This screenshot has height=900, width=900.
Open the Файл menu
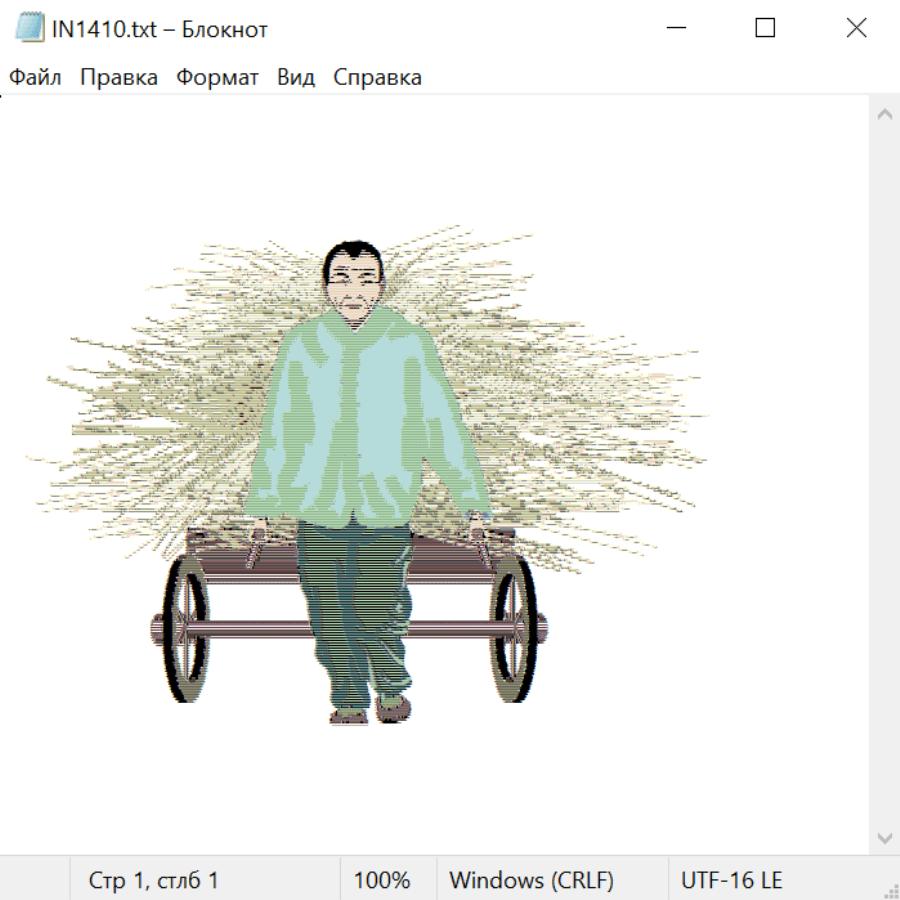coord(35,78)
